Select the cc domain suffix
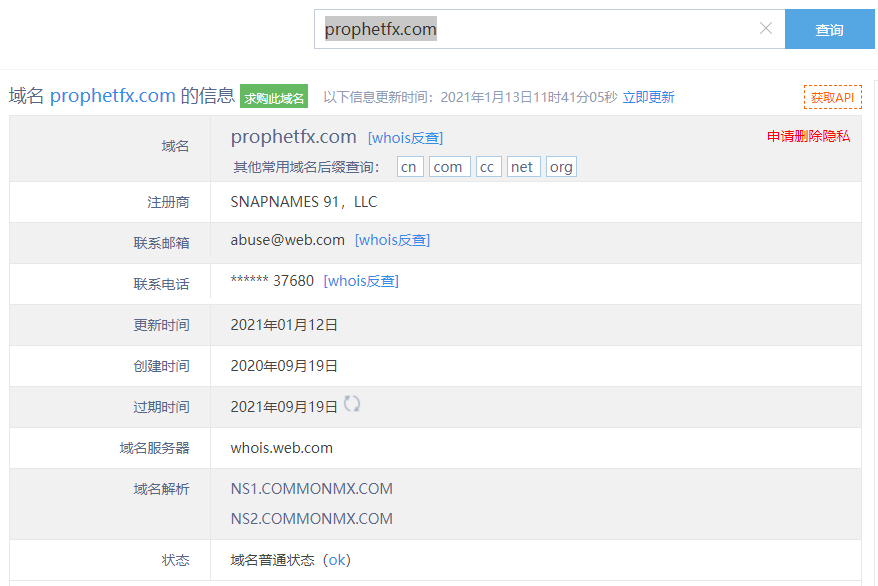 tap(487, 167)
